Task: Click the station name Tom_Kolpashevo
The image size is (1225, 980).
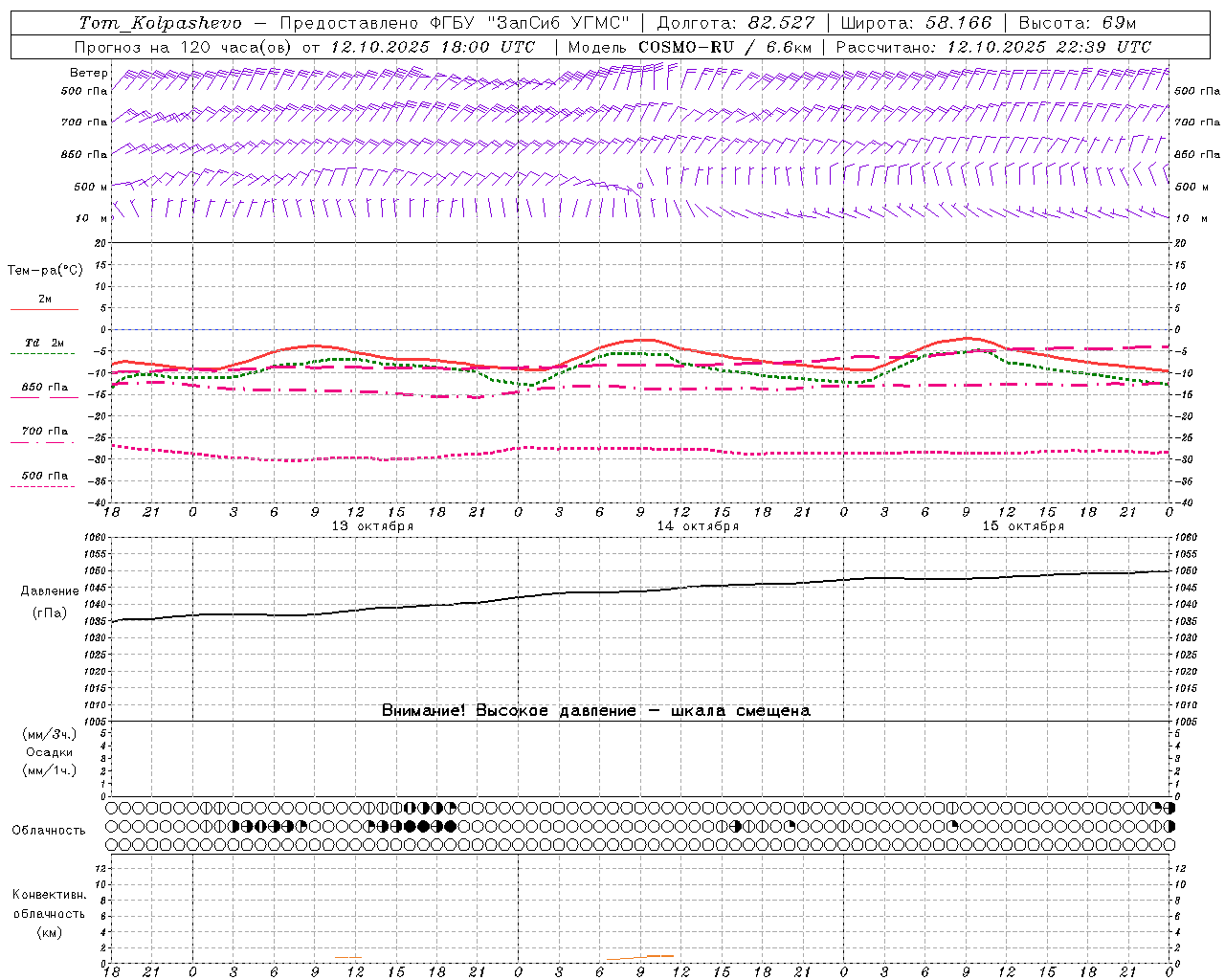Action: point(160,23)
